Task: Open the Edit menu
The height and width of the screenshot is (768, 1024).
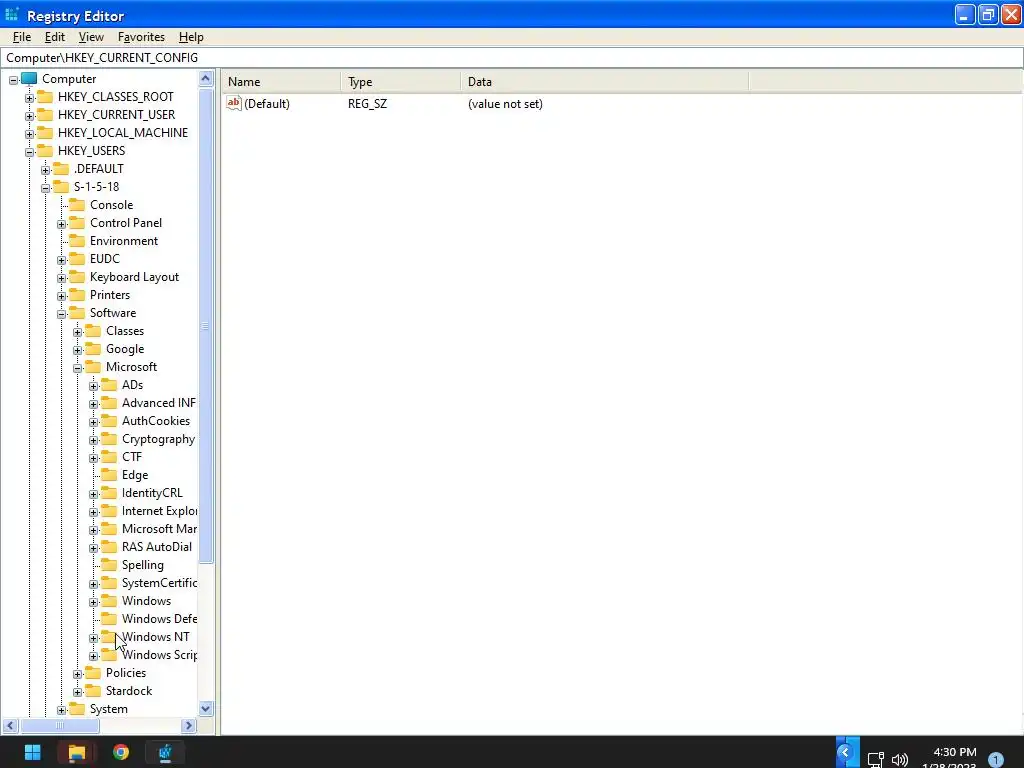Action: pos(54,37)
